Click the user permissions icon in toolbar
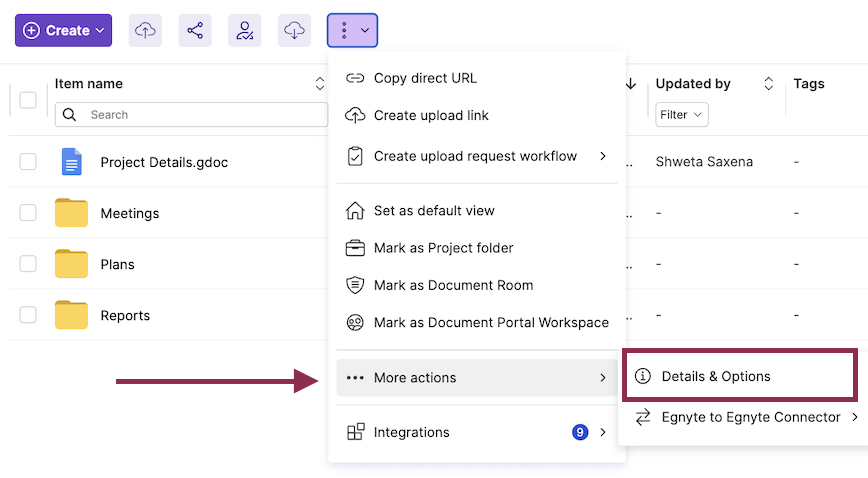The image size is (868, 478). coord(245,31)
